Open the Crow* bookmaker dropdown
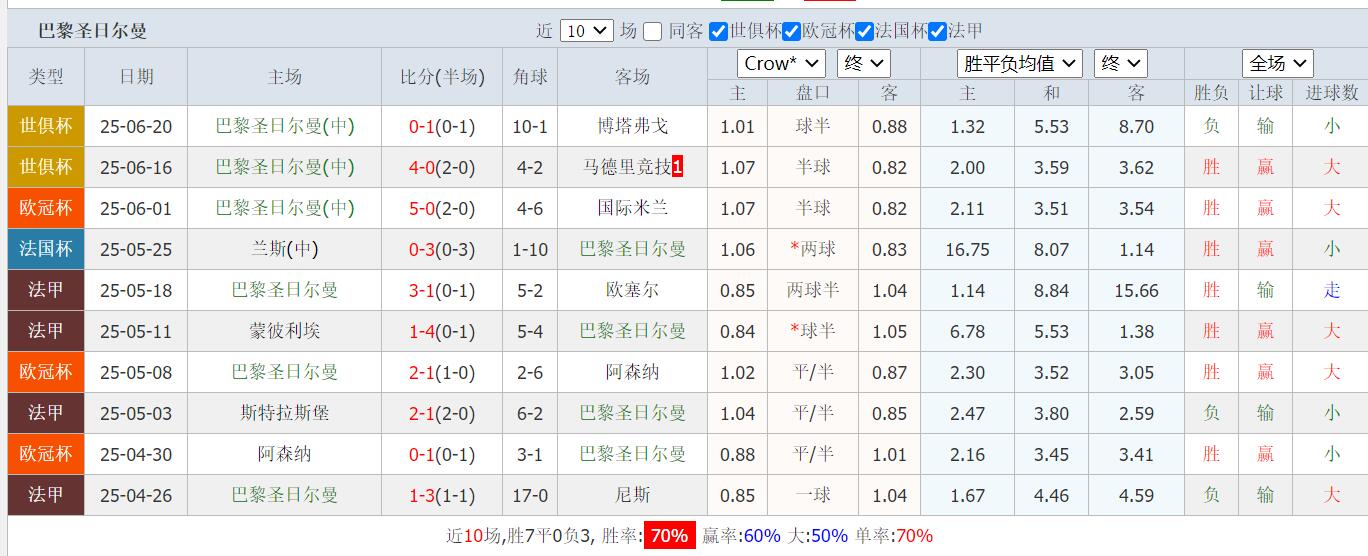1368x556 pixels. click(x=782, y=63)
